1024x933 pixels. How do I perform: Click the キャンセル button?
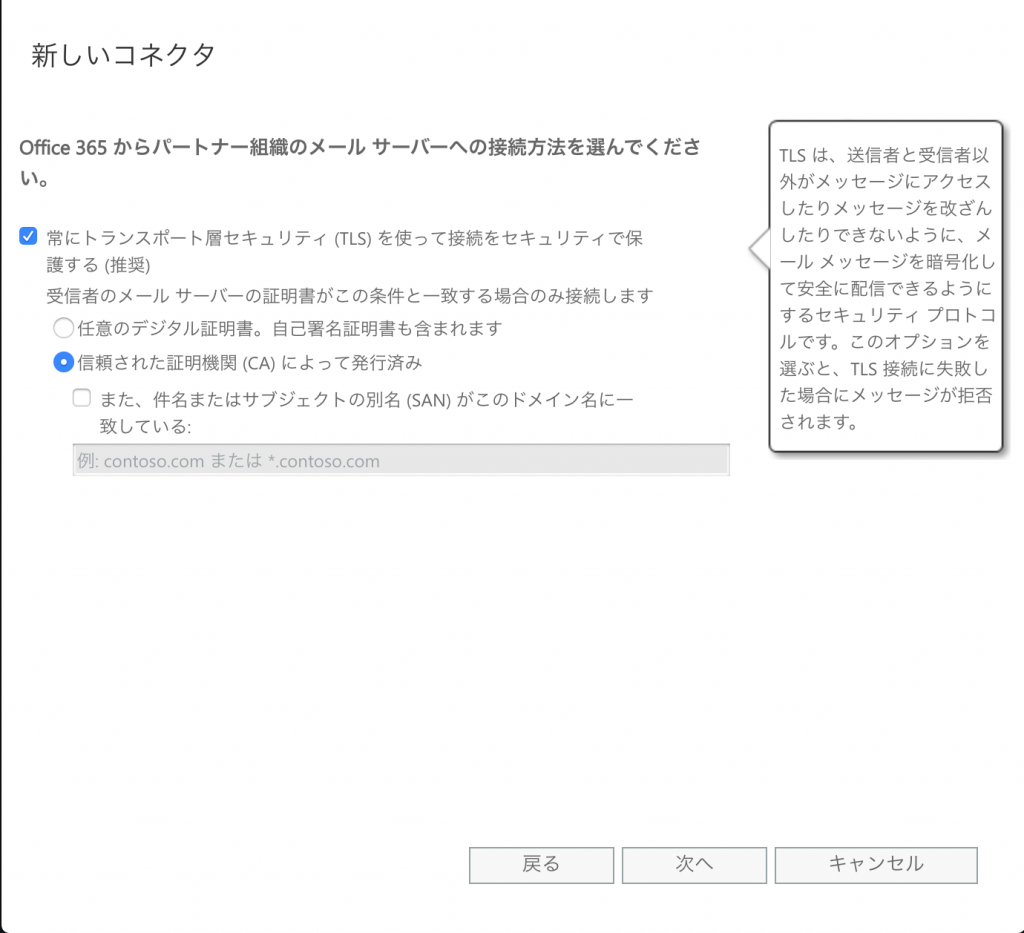coord(876,865)
